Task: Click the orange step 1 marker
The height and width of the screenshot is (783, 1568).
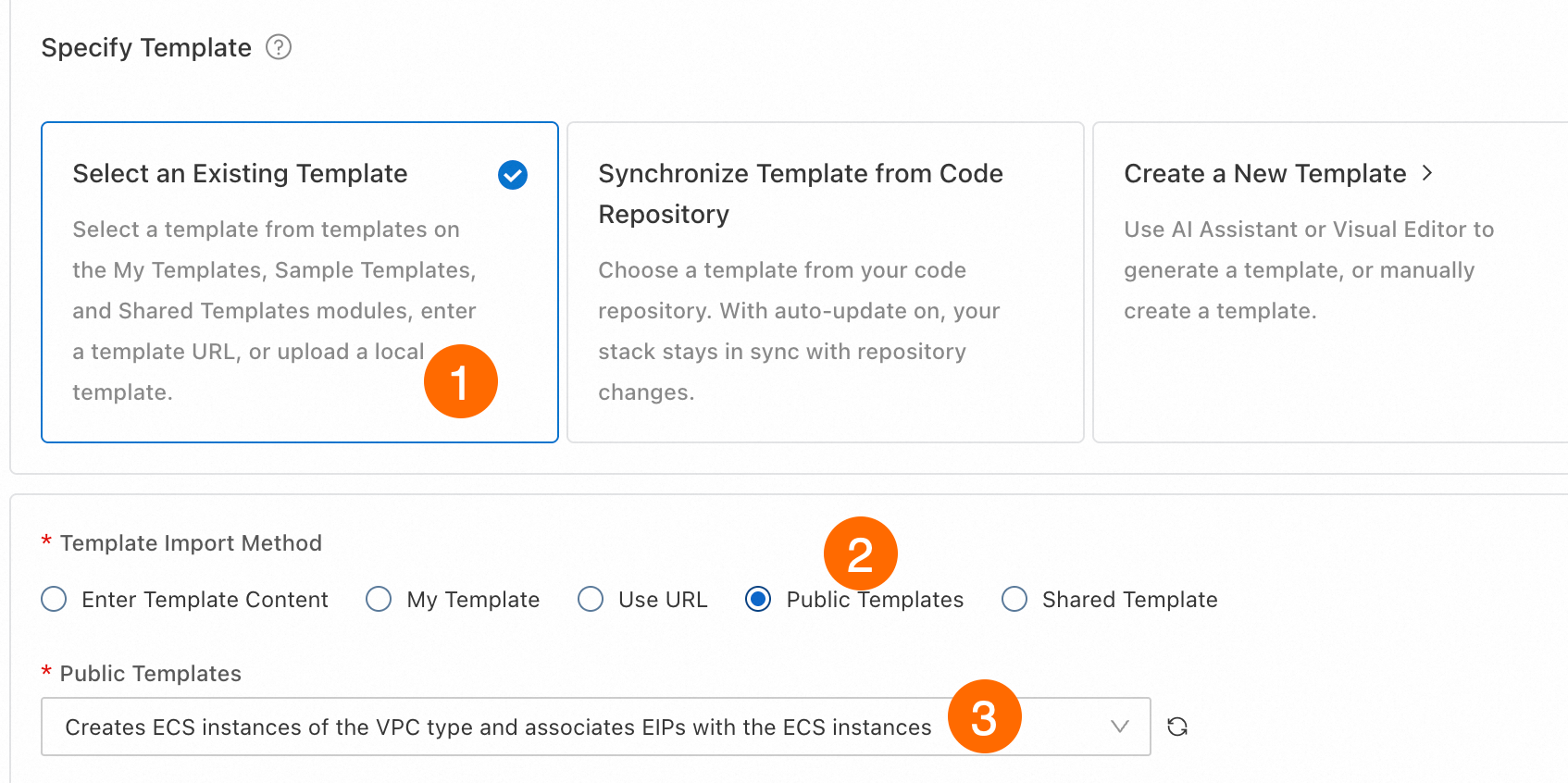Action: (460, 381)
